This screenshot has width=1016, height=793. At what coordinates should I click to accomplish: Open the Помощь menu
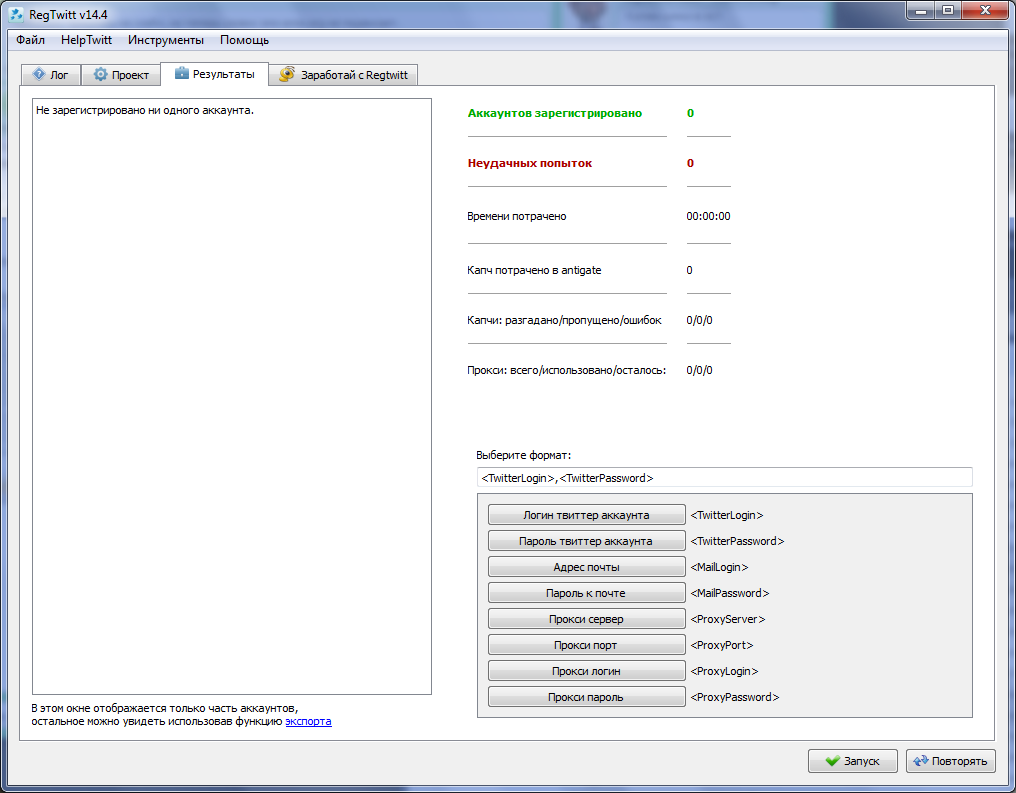point(244,40)
